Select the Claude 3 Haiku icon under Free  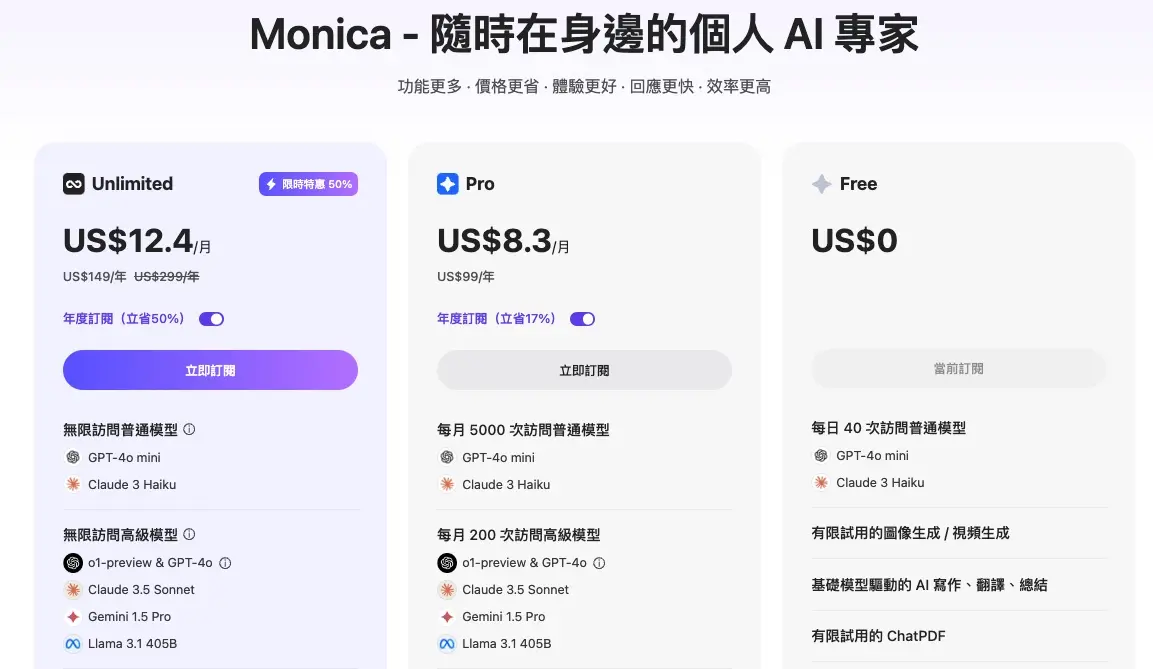(x=820, y=483)
